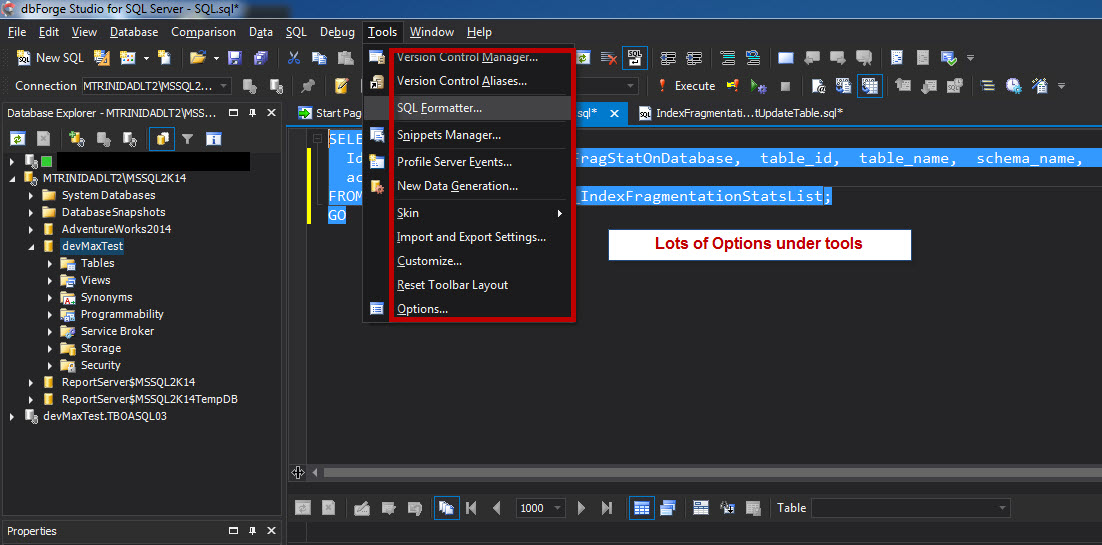Select Profile Server Events menu item
Screen dimensions: 1102x545
[469, 162]
